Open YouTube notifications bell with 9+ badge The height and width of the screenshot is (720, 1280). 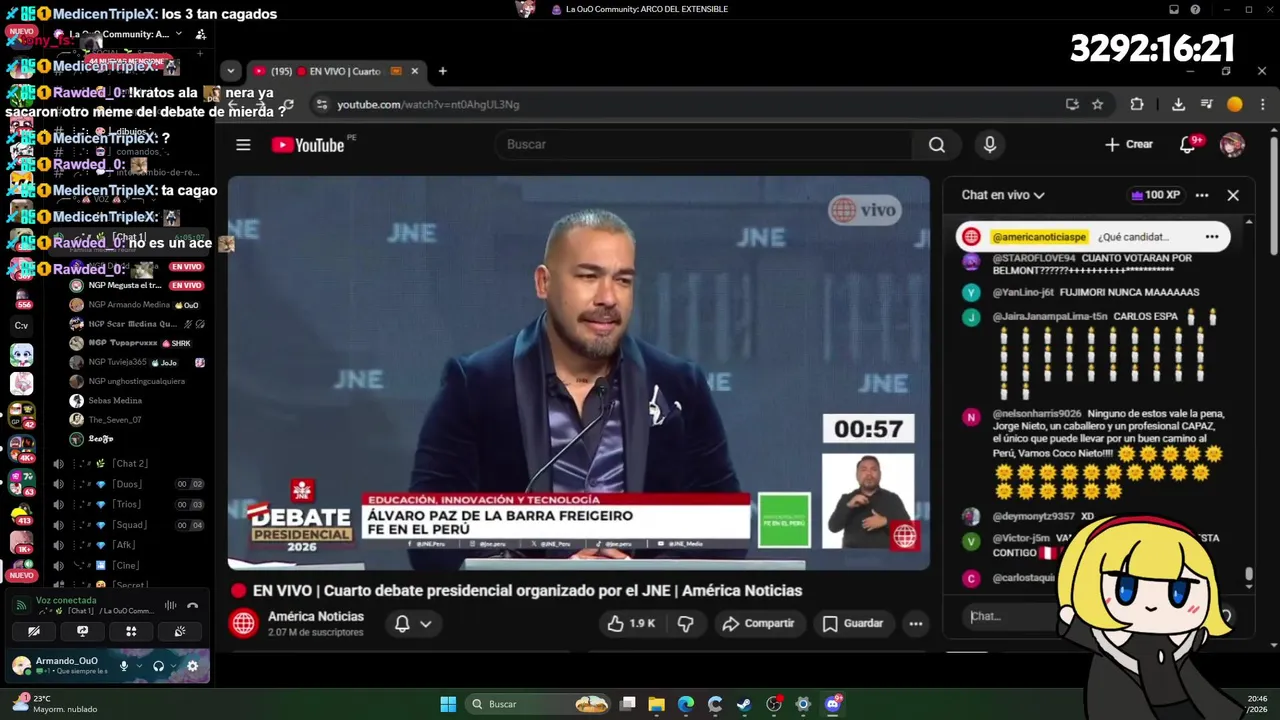pos(1188,145)
